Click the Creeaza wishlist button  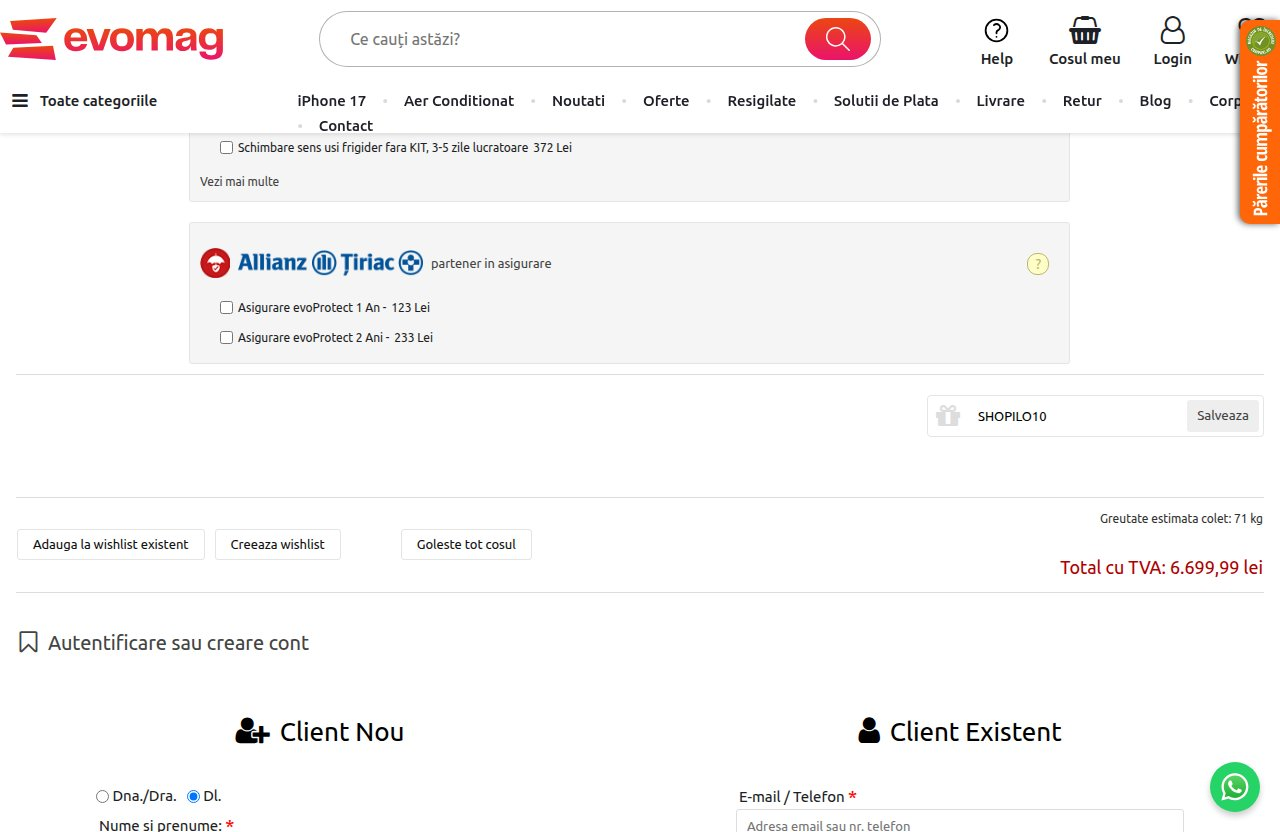(278, 545)
